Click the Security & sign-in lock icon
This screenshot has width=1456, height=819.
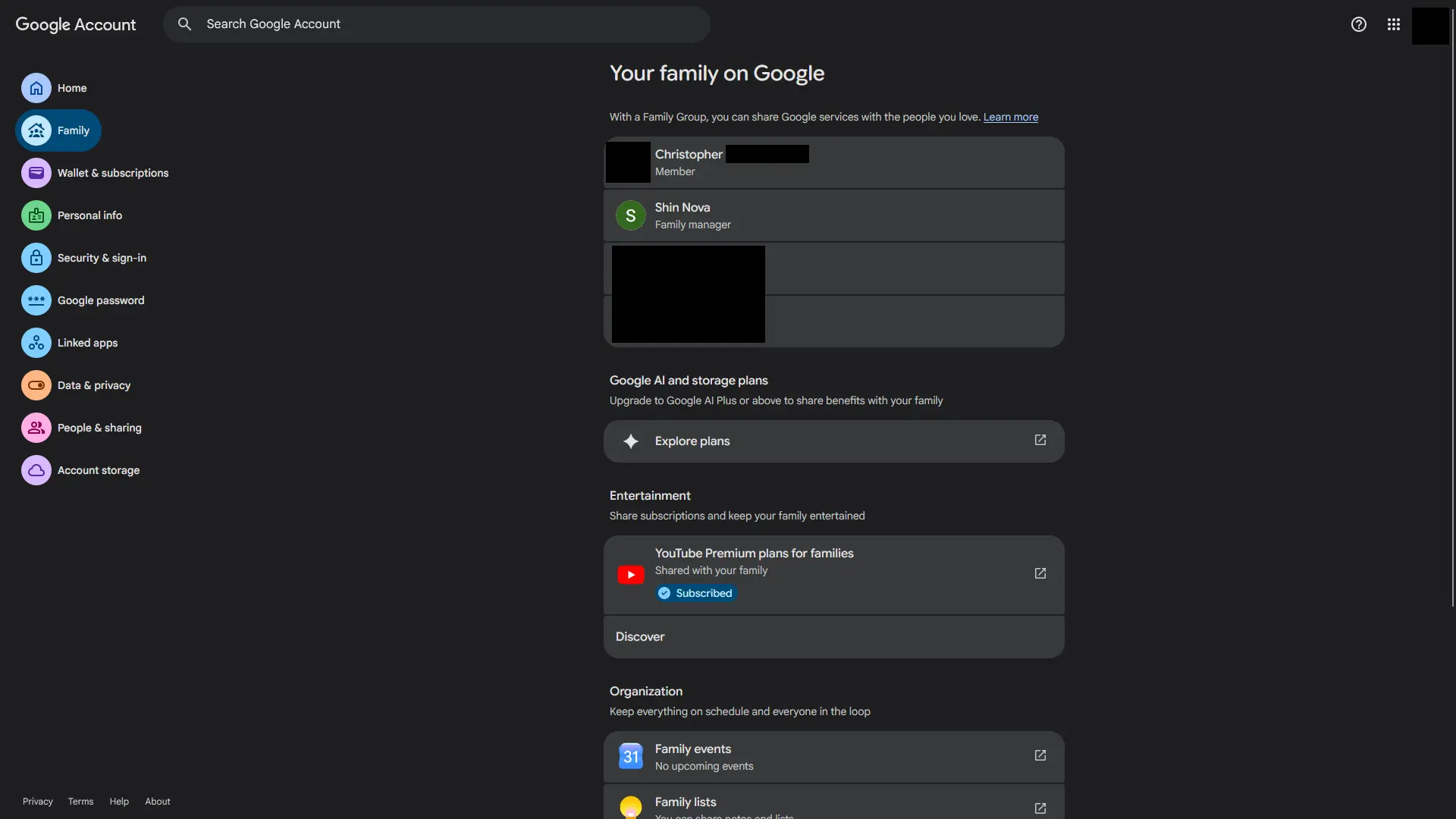coord(36,258)
